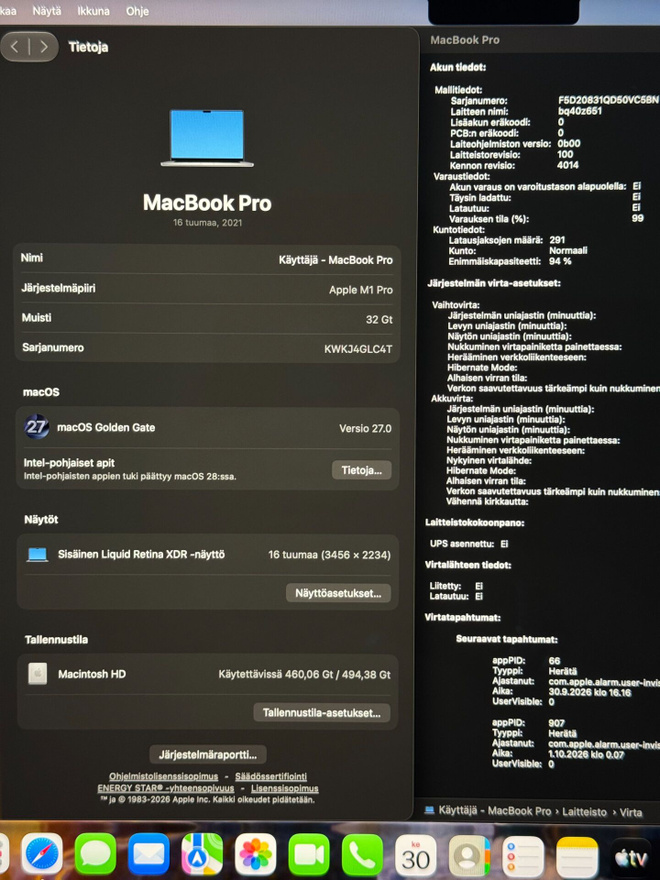Open Näyttöasetukset display settings
The height and width of the screenshot is (880, 660).
click(x=338, y=593)
